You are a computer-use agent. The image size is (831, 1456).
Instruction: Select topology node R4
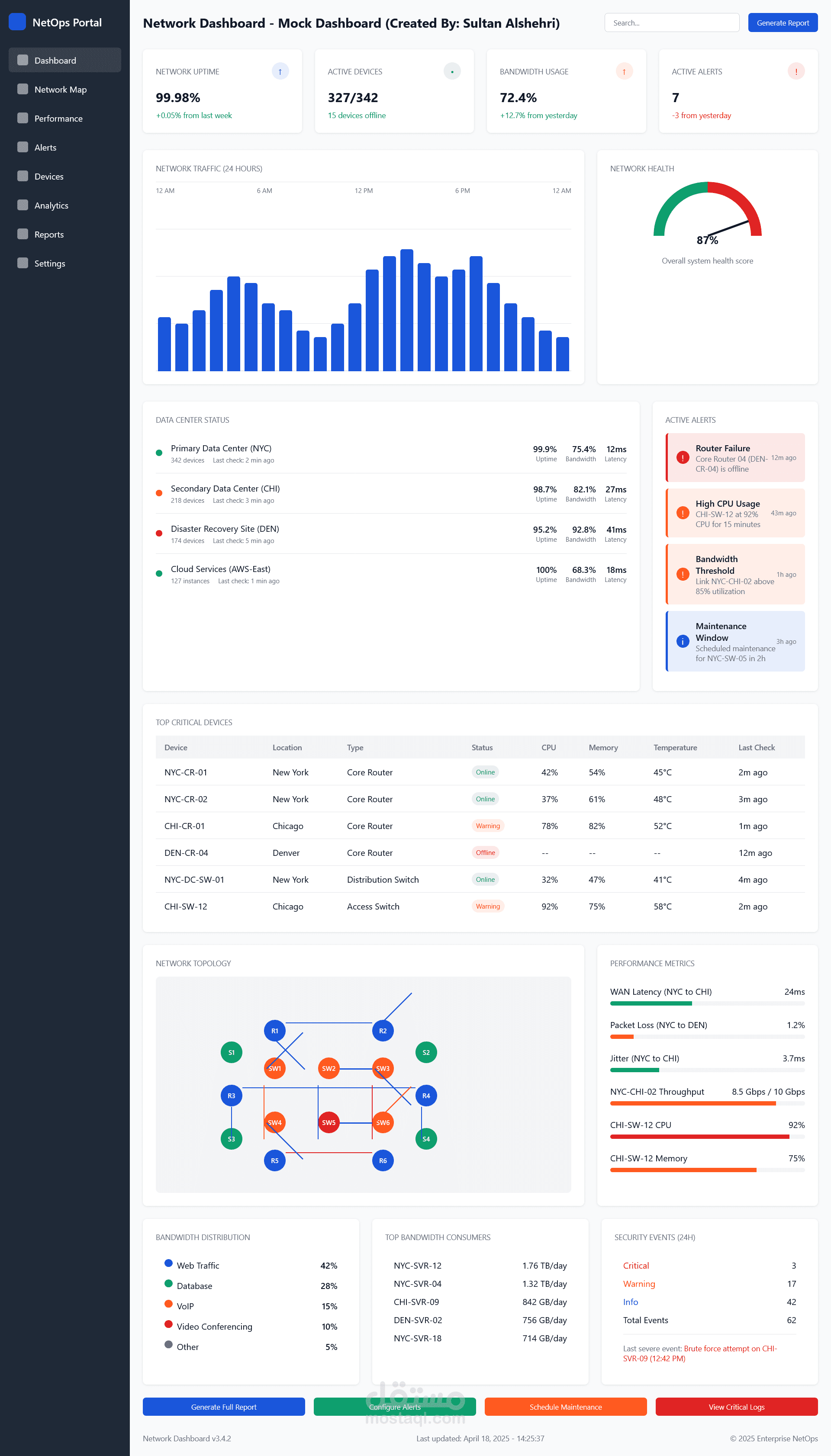pos(426,1096)
